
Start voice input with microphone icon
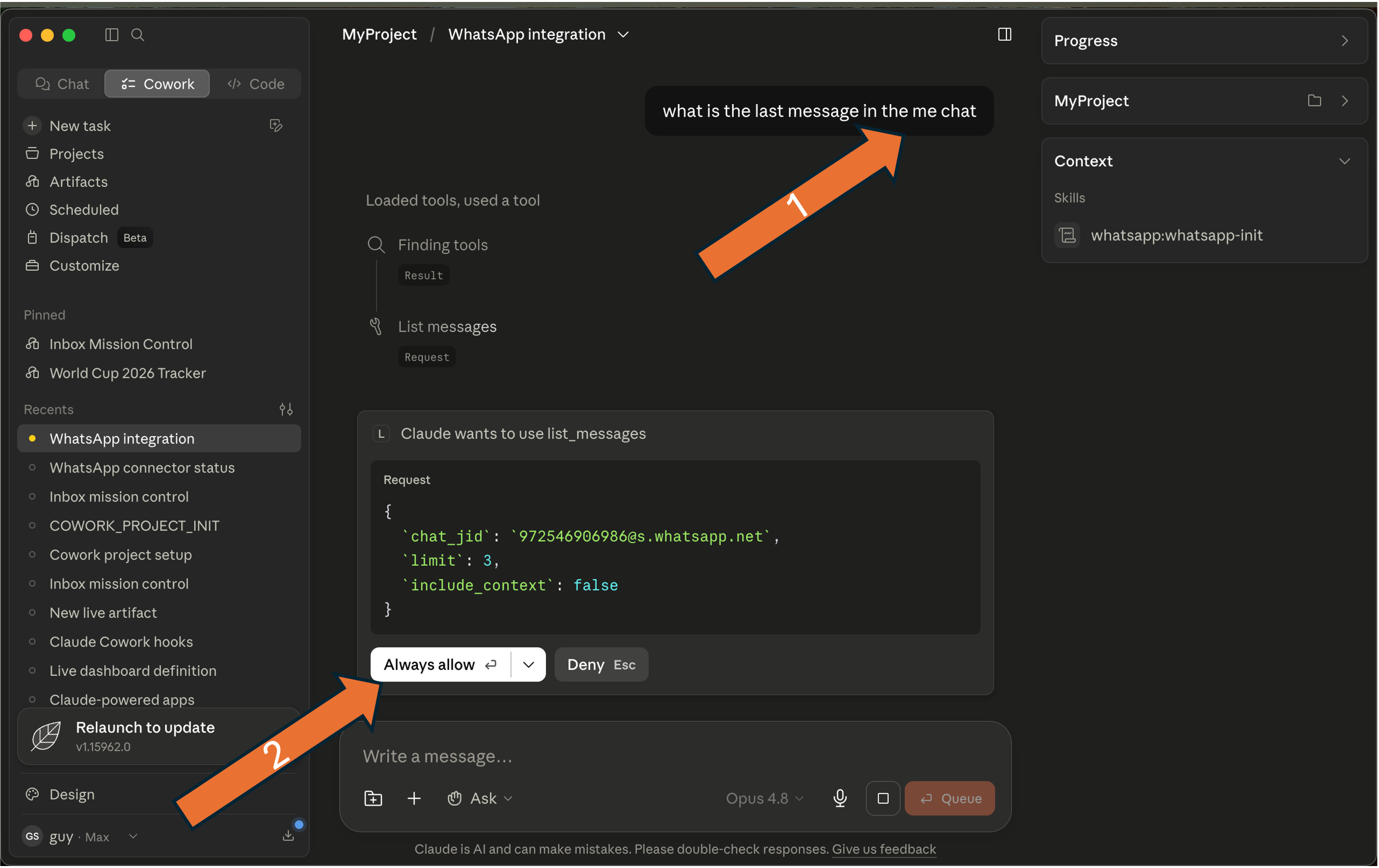click(x=840, y=797)
